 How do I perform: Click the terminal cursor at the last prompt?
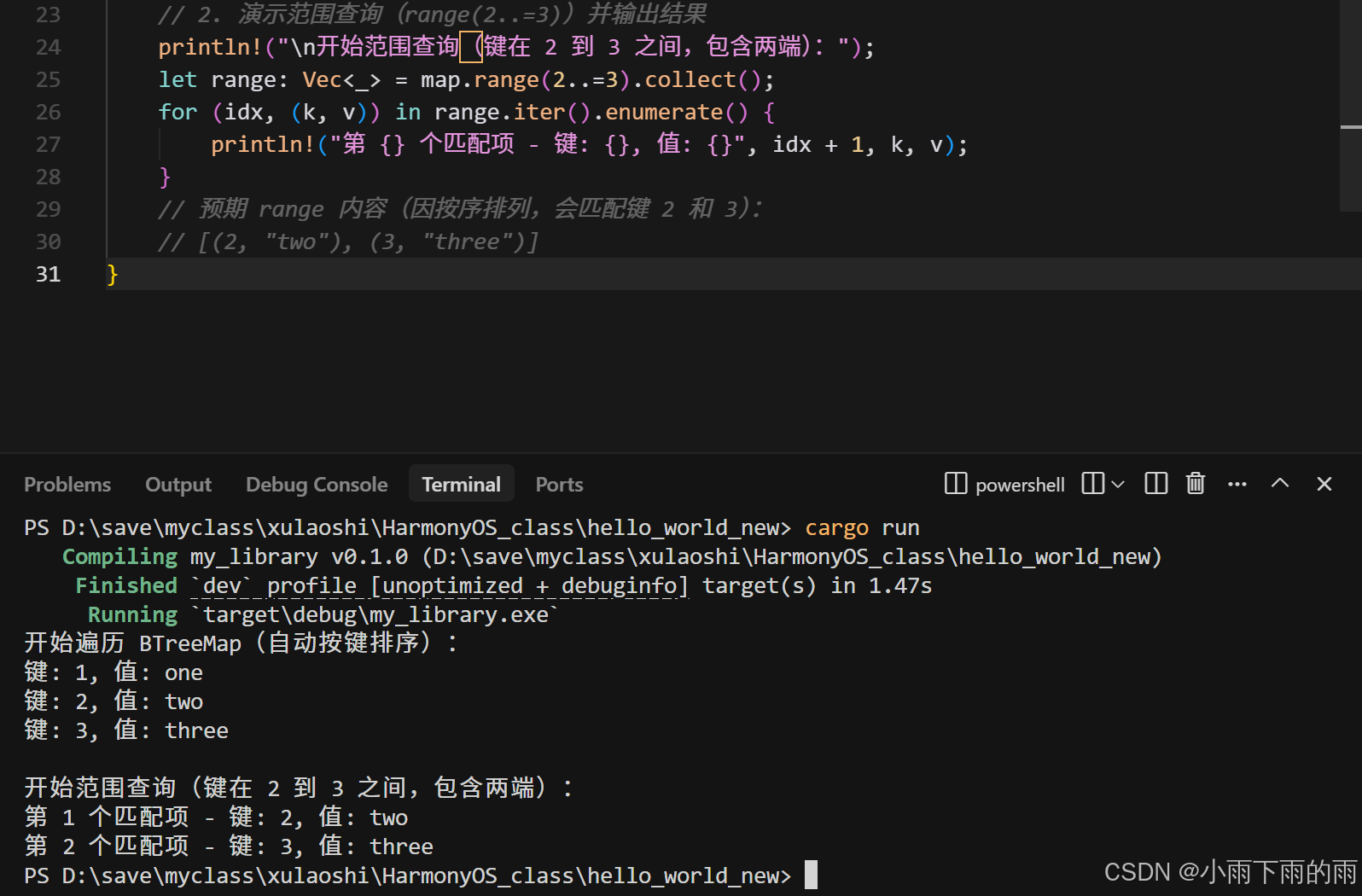(811, 876)
